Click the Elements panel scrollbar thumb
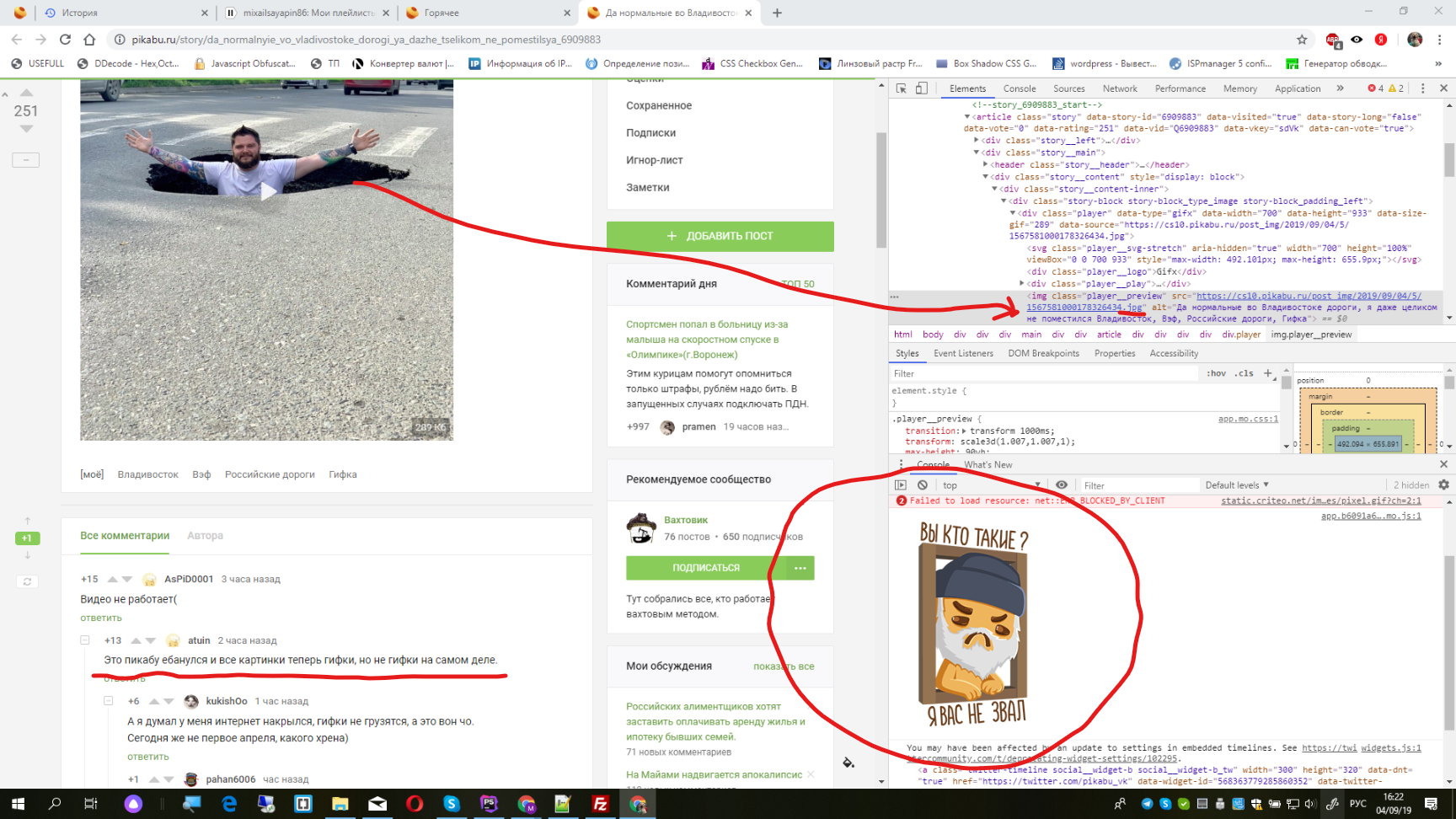 point(1449,160)
